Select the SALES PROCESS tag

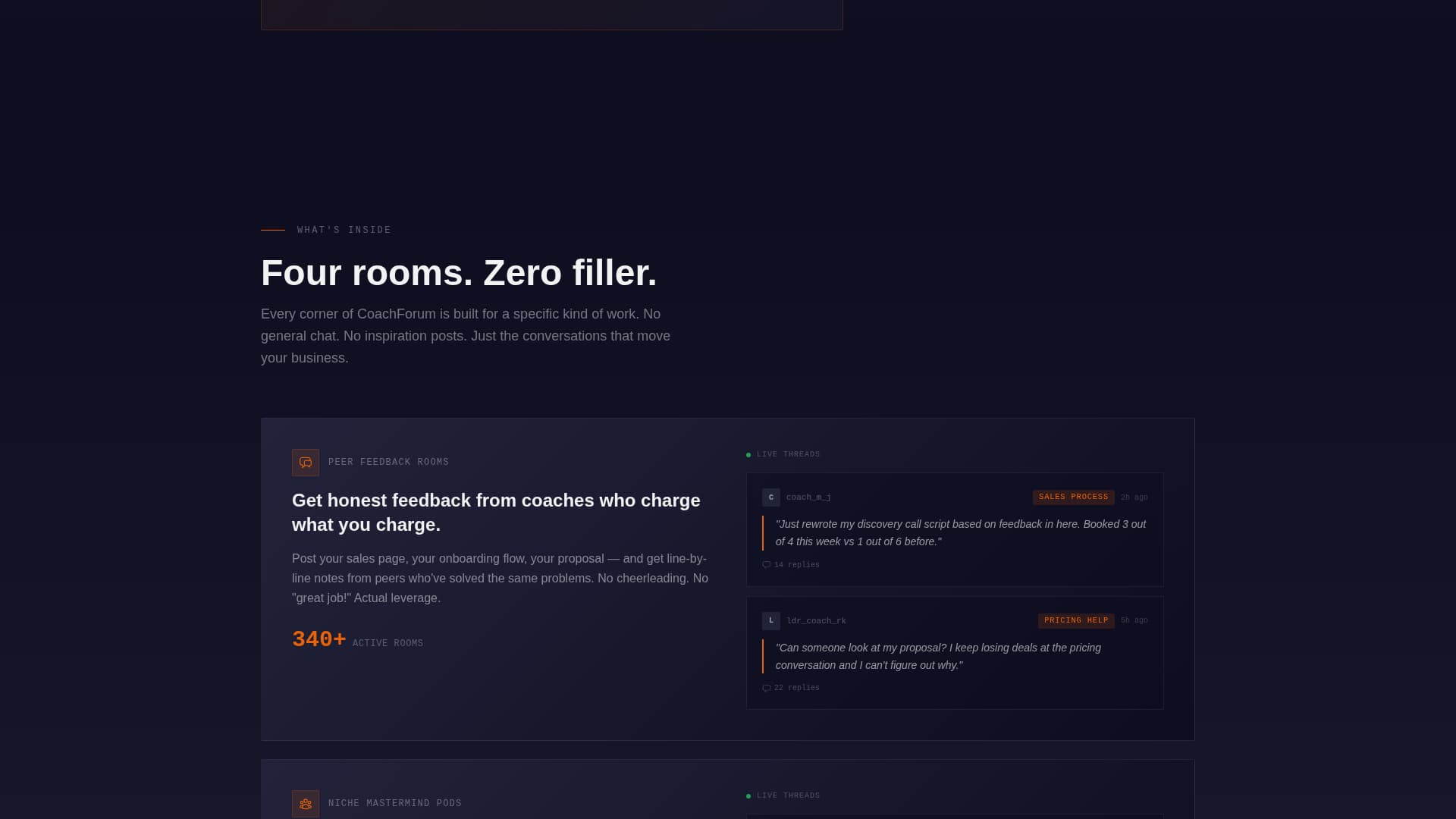(x=1073, y=497)
